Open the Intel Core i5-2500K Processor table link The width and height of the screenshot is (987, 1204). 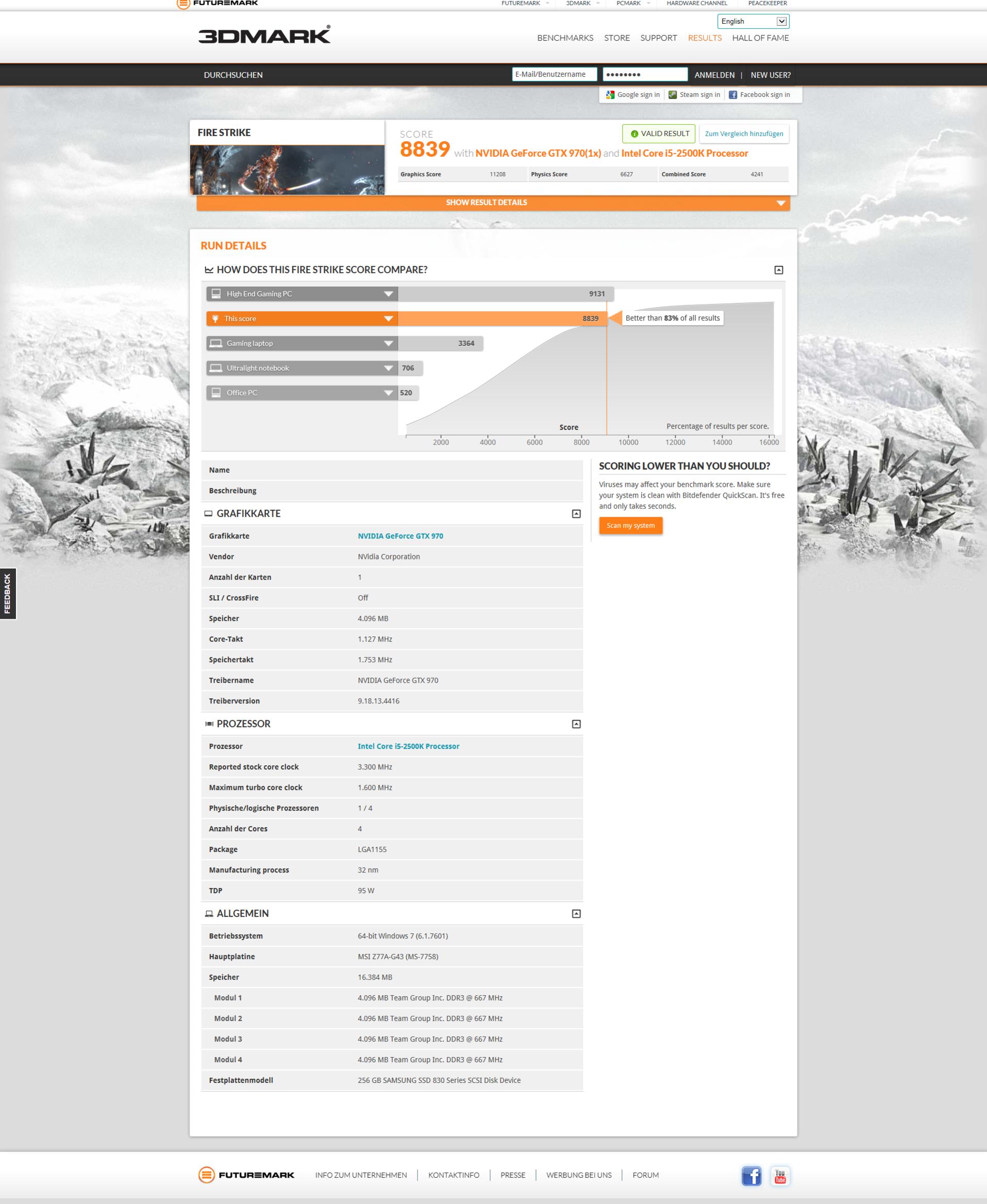[408, 746]
